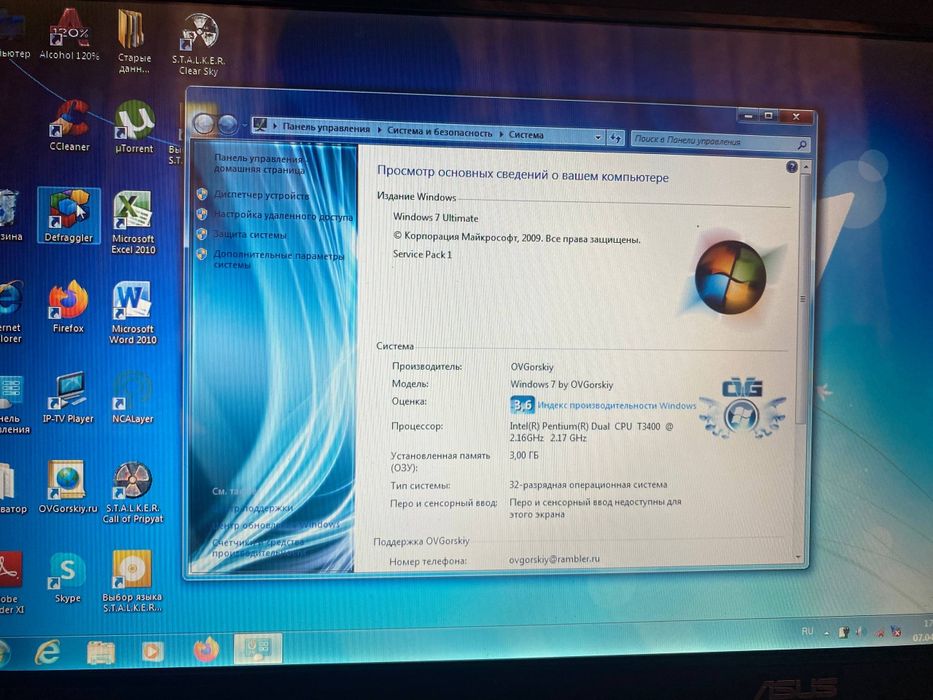Open the Старые данные folder icon
Image resolution: width=933 pixels, height=700 pixels.
pos(133,40)
